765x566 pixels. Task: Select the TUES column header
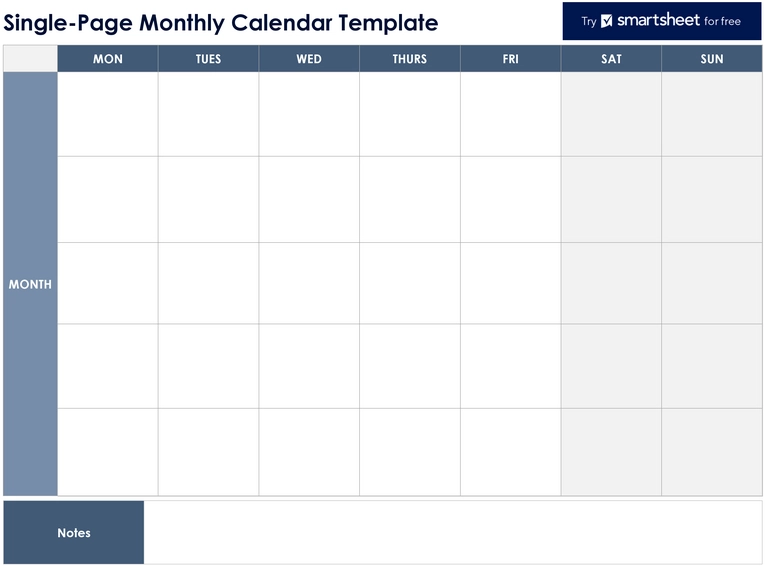[208, 59]
